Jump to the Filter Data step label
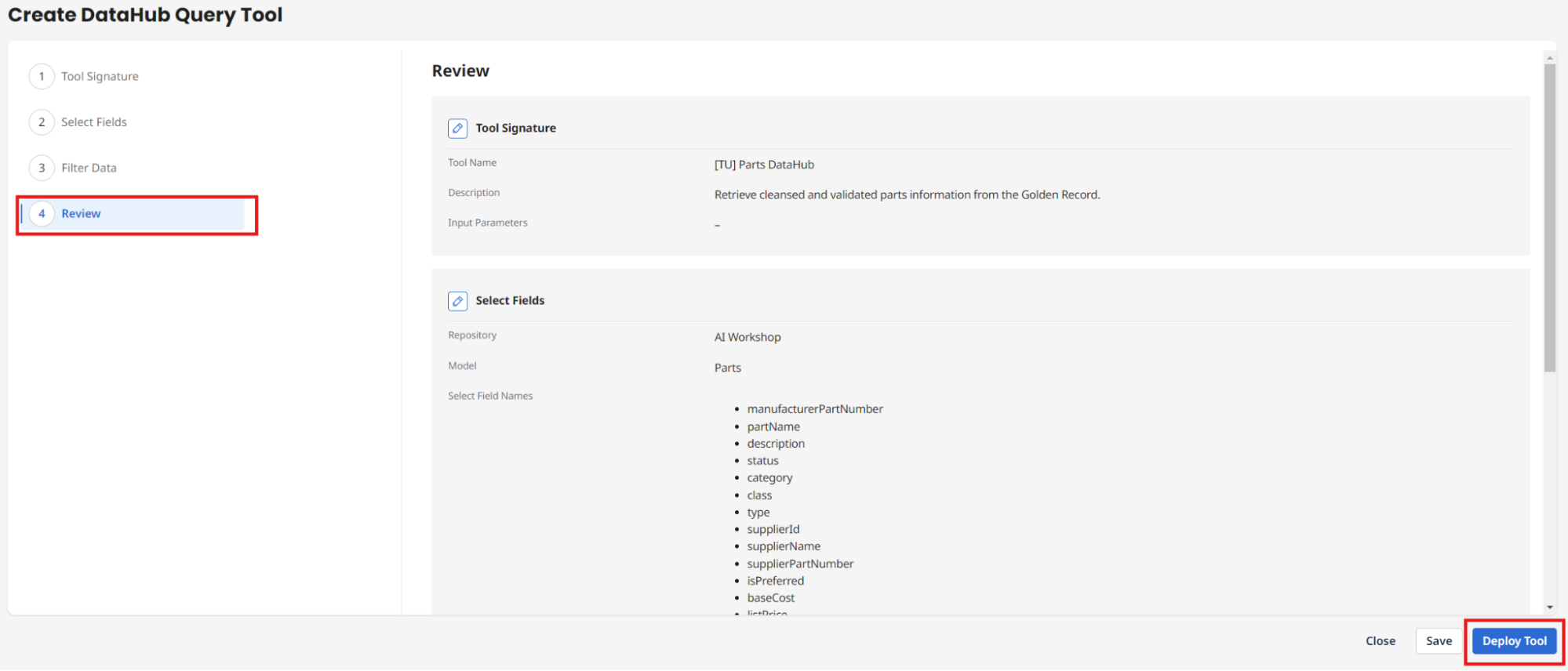 click(x=89, y=168)
